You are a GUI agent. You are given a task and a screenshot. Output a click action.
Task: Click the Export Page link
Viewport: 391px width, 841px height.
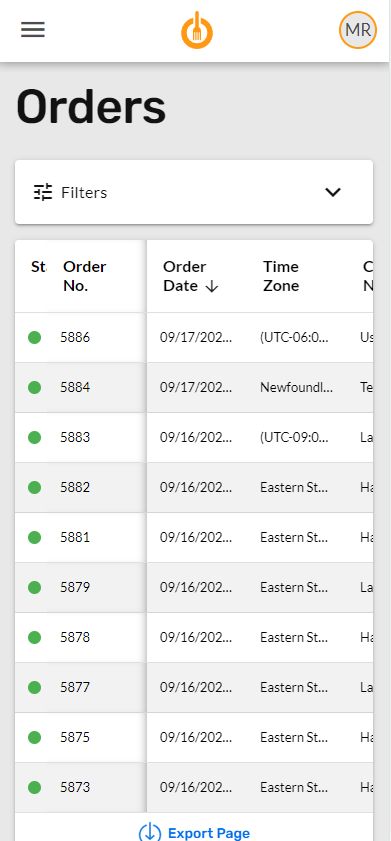pos(209,833)
